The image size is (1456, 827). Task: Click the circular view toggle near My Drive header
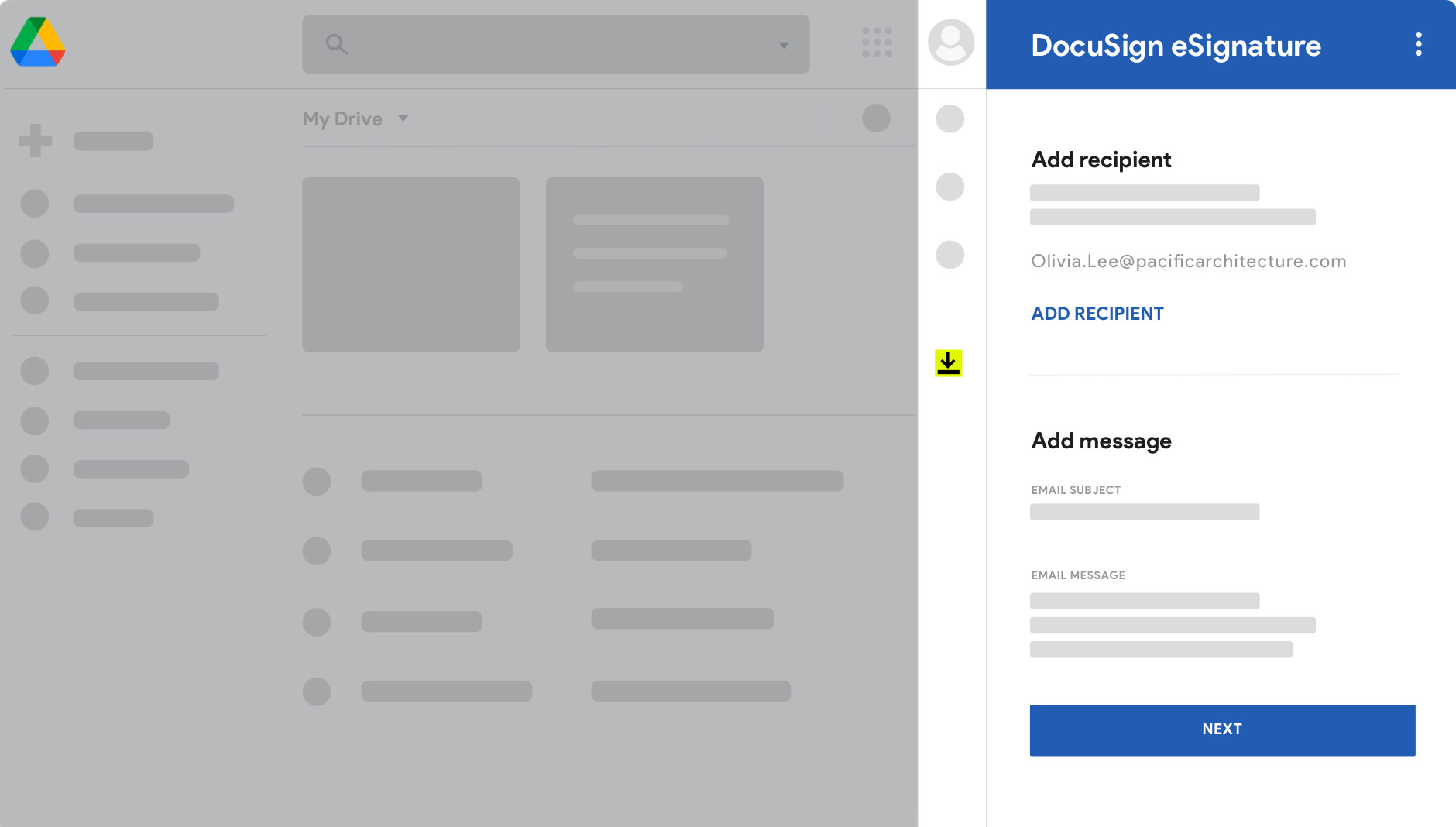click(x=876, y=118)
